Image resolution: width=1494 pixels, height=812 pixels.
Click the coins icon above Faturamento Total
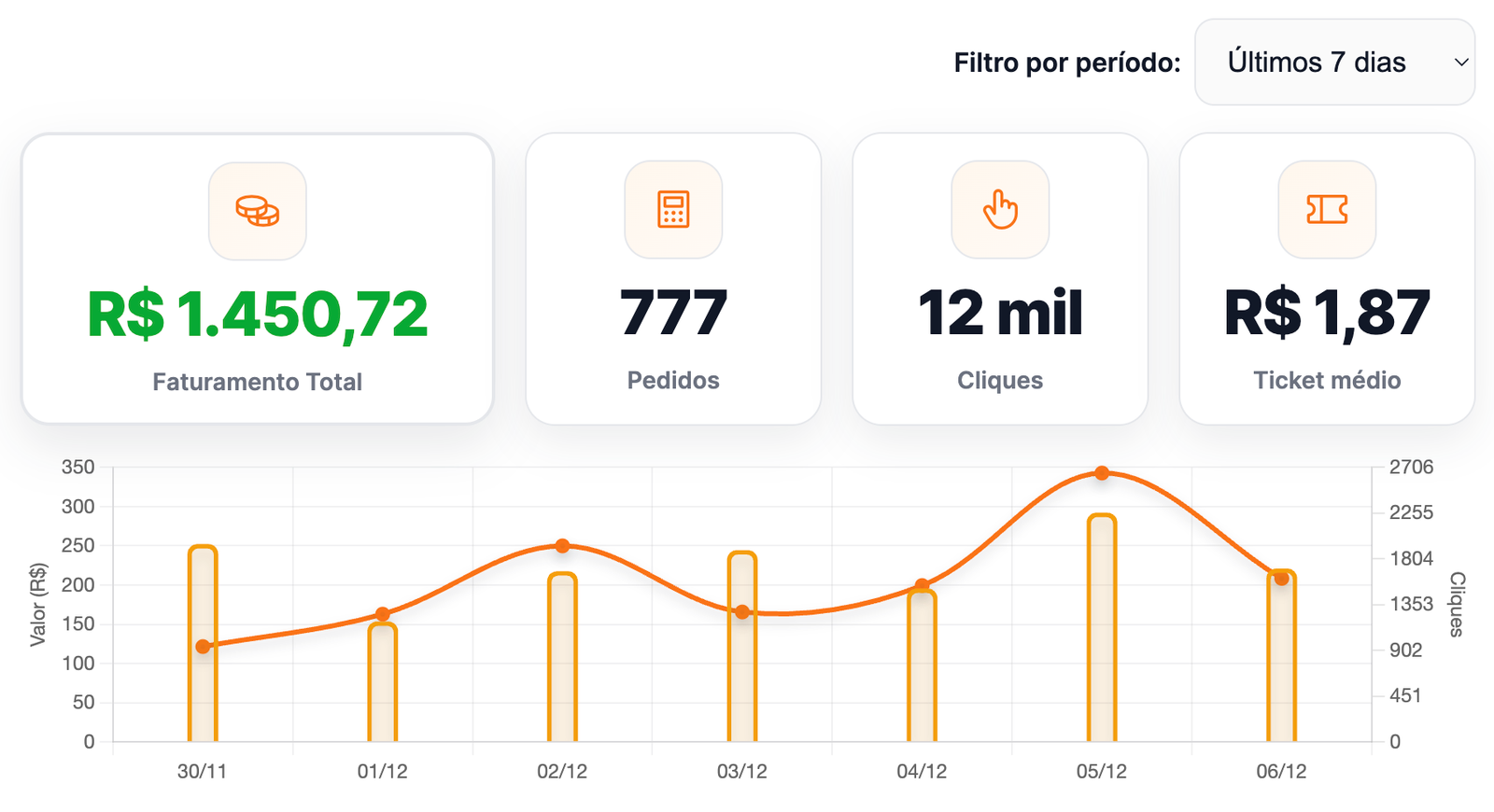[258, 211]
